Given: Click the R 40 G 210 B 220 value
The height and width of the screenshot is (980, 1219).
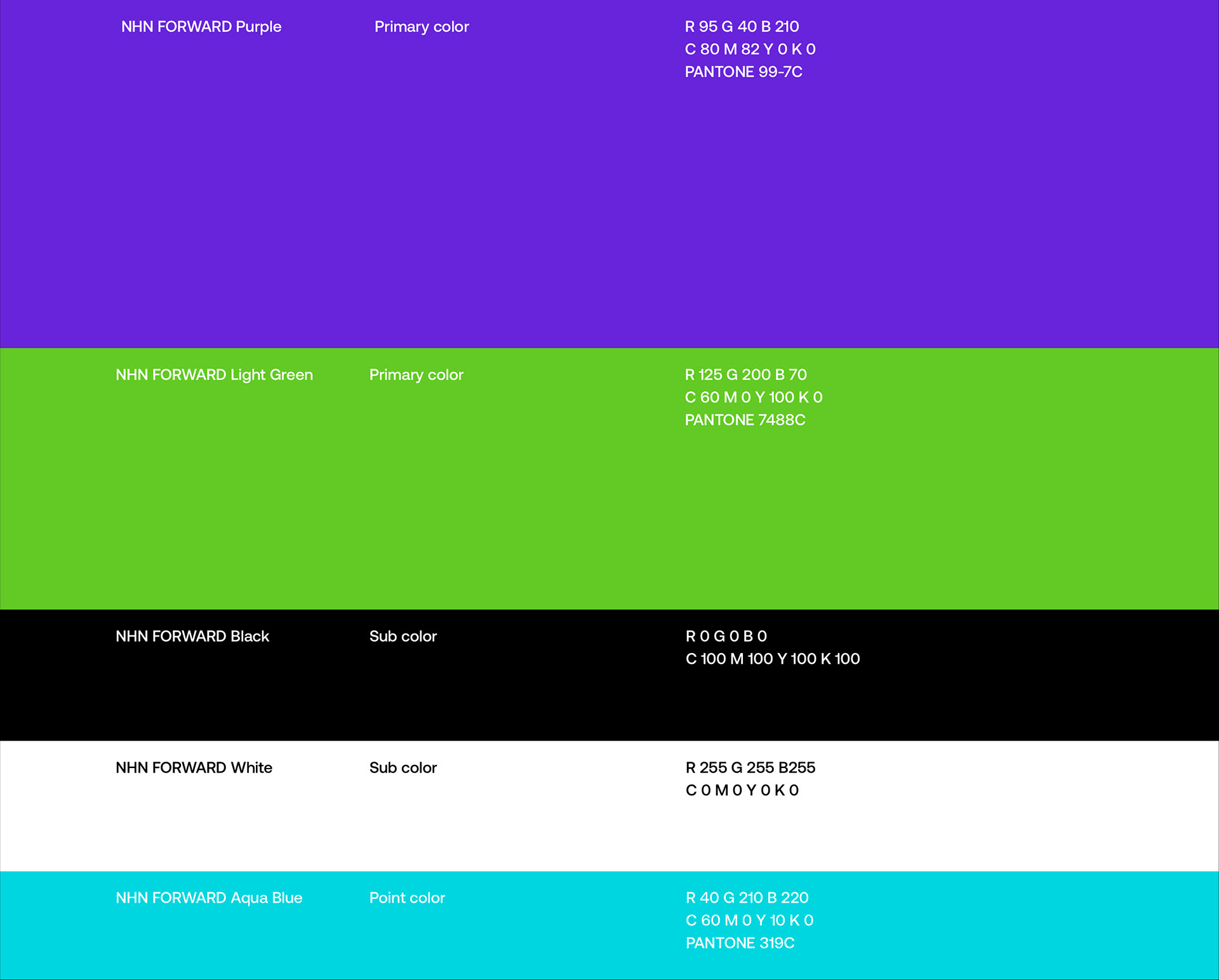Looking at the screenshot, I should point(747,897).
